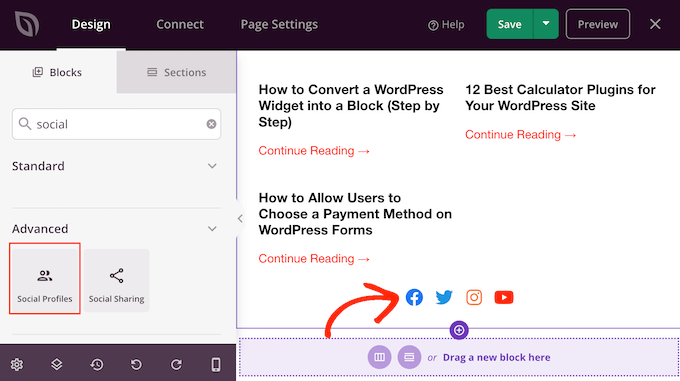Continue Reading under WordPress Widget post

314,151
